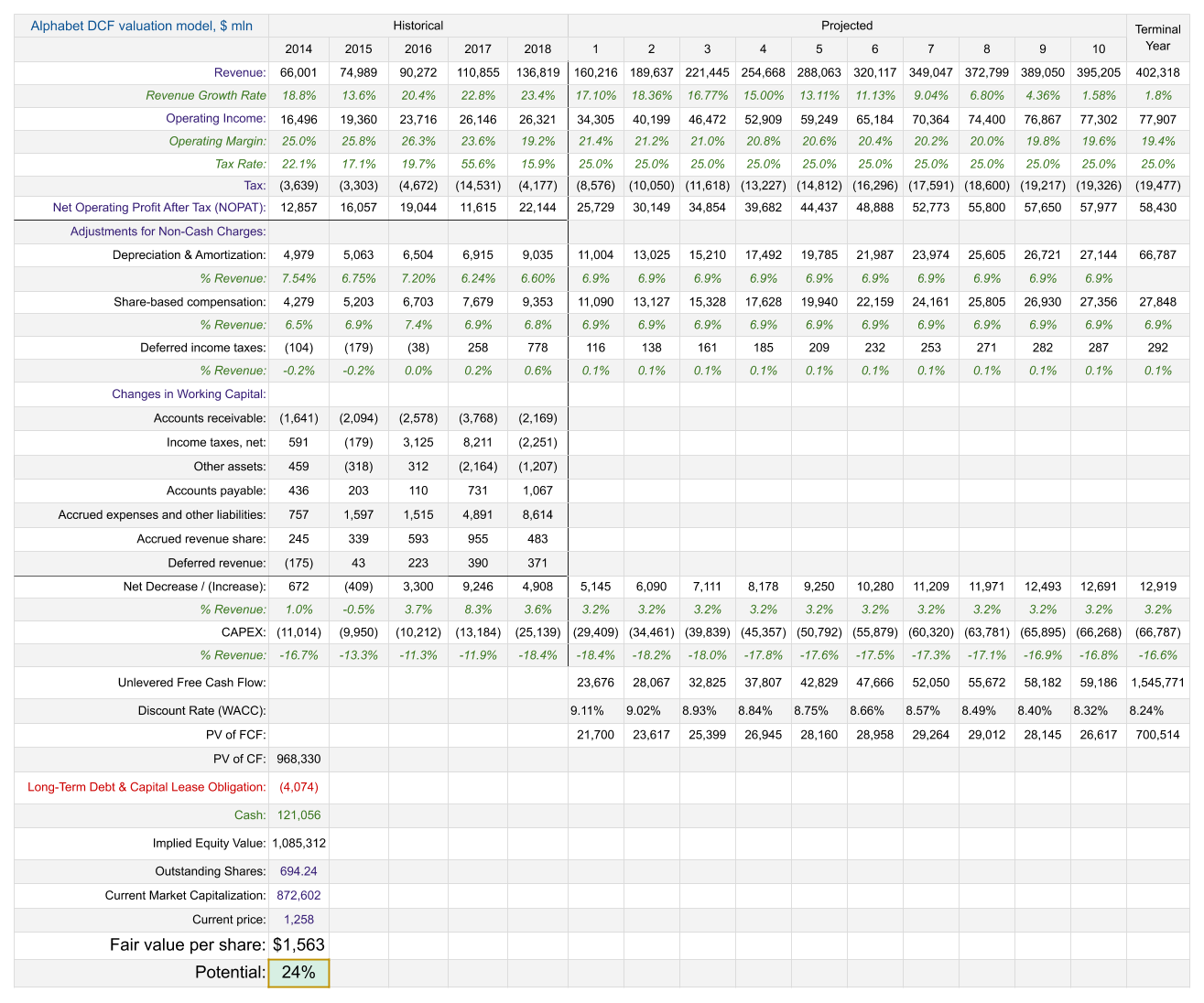Click the 2014 NOPAT value 12,857
The width and height of the screenshot is (1204, 1003).
[298, 208]
